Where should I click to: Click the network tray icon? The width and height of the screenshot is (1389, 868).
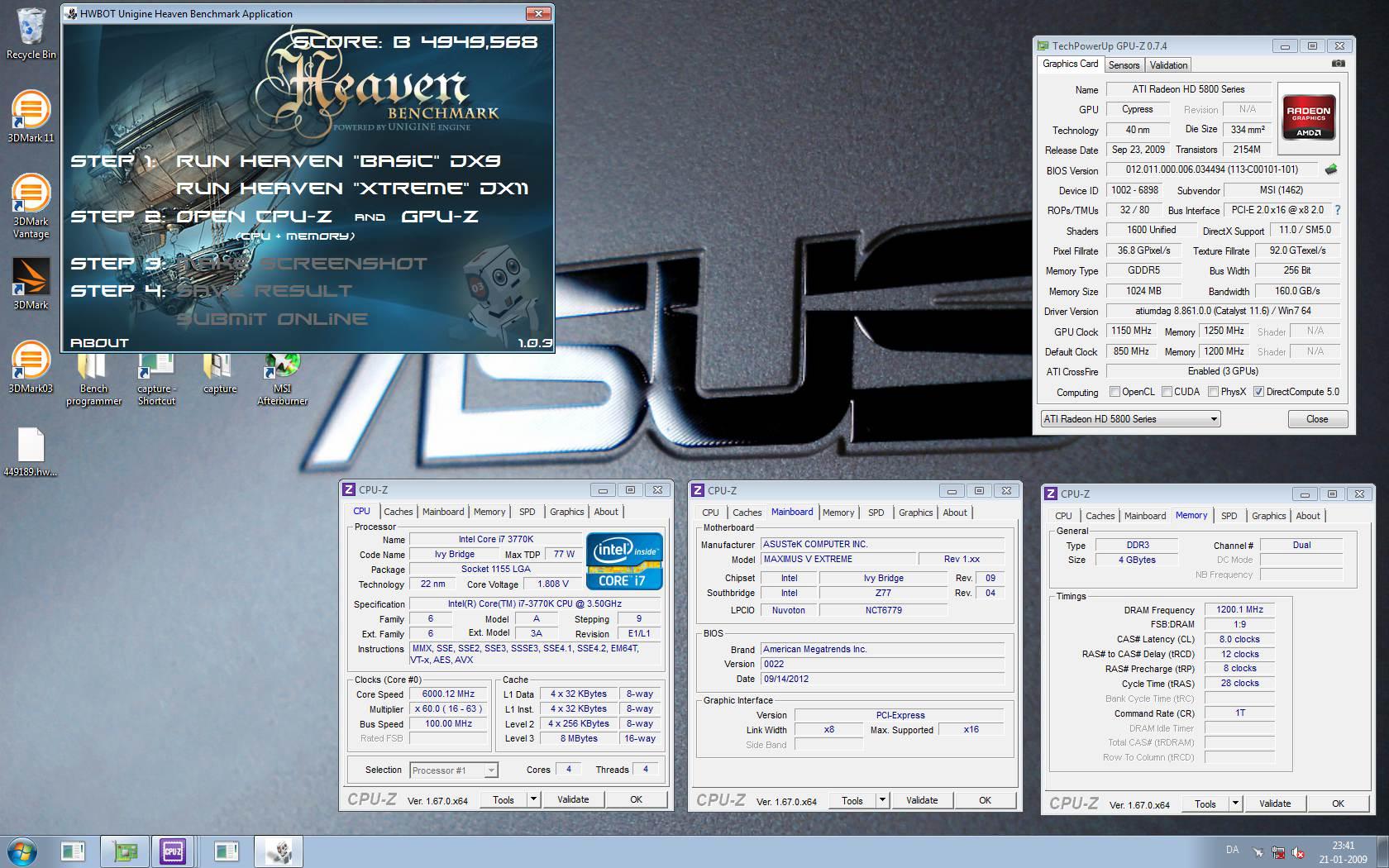click(x=1278, y=851)
